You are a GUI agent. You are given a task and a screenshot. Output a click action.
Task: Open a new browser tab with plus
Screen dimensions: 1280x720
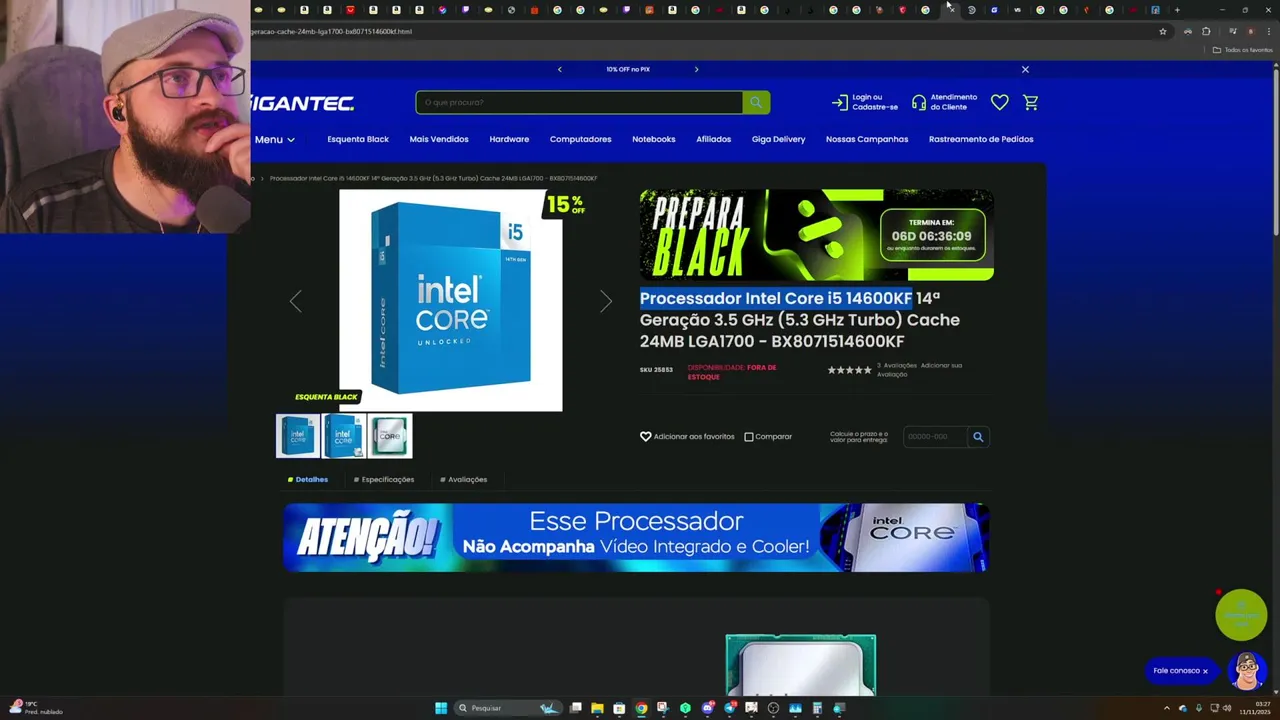click(x=1177, y=10)
